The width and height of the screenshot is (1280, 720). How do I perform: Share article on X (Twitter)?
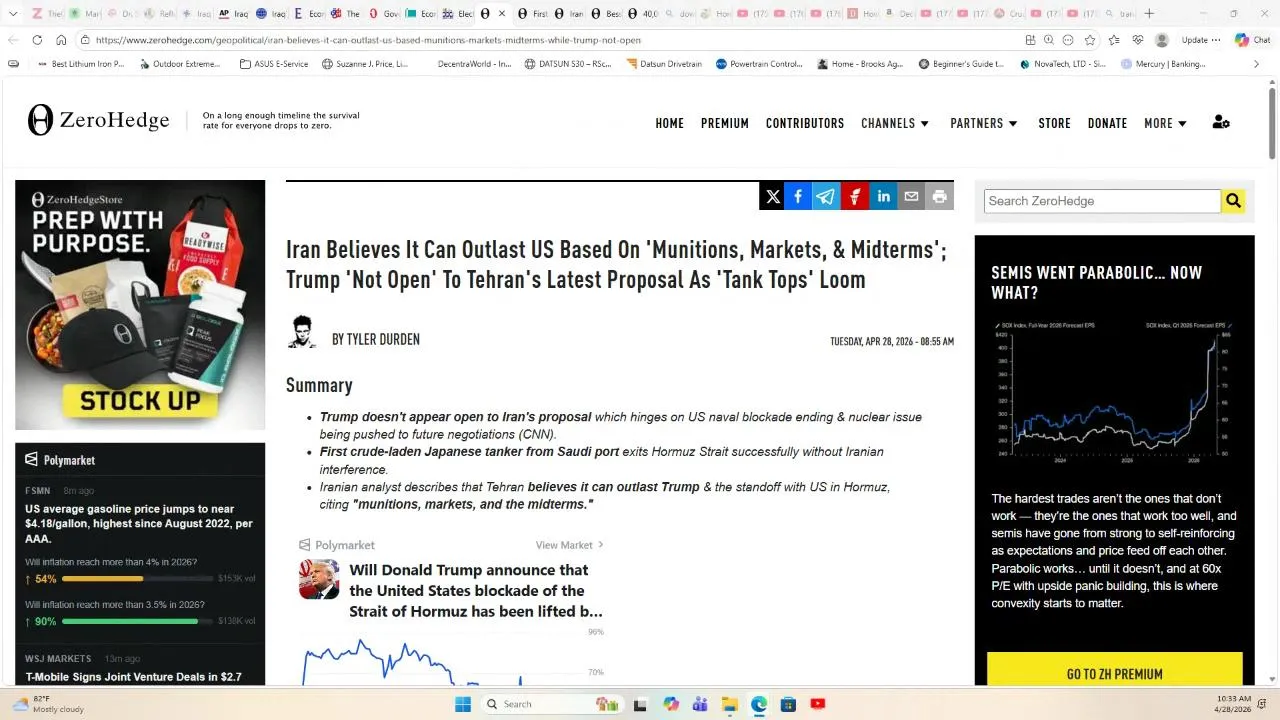(773, 197)
